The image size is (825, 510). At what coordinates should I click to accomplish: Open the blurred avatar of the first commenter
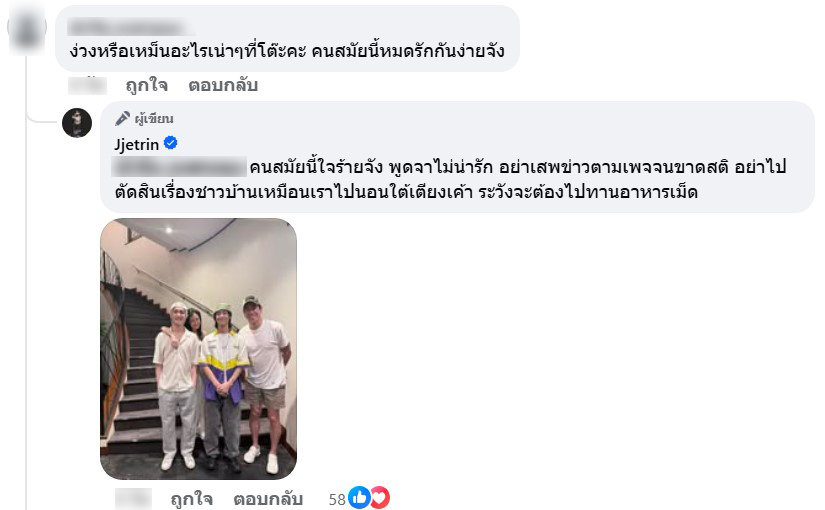pyautogui.click(x=26, y=29)
